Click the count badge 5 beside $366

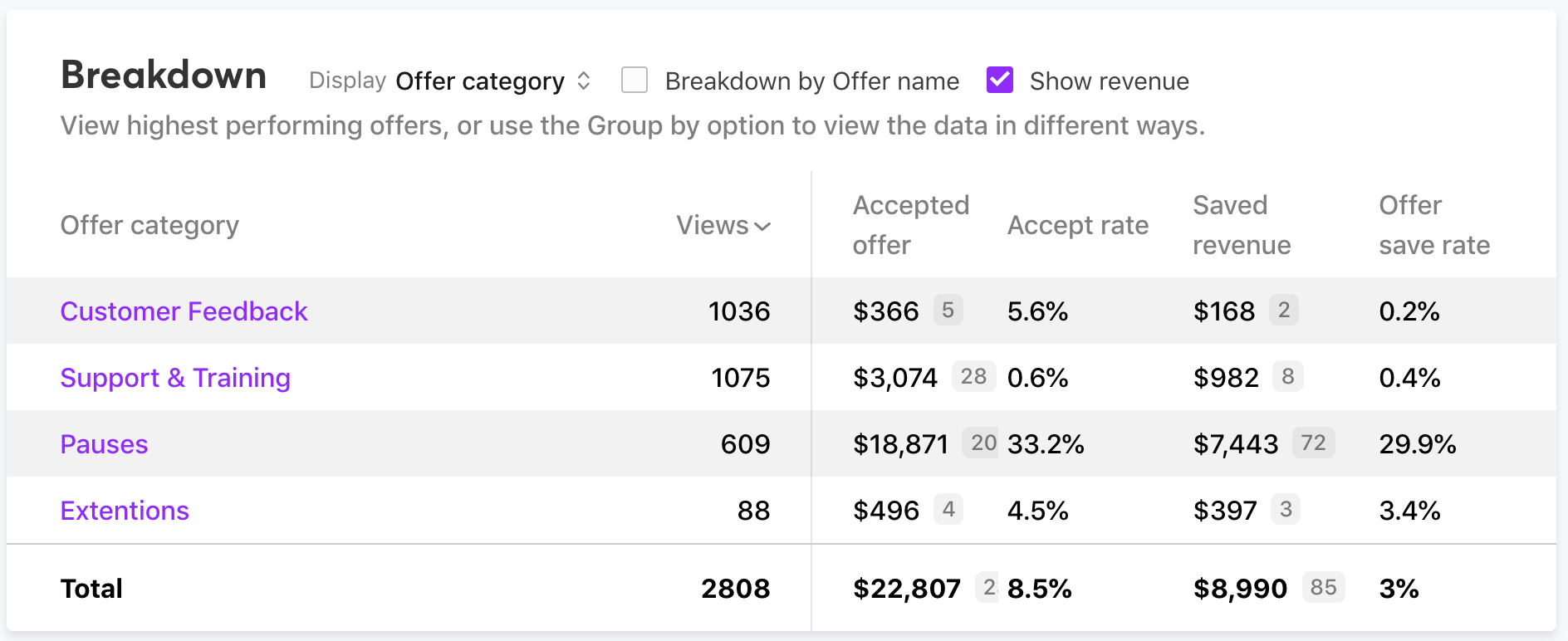pyautogui.click(x=948, y=311)
